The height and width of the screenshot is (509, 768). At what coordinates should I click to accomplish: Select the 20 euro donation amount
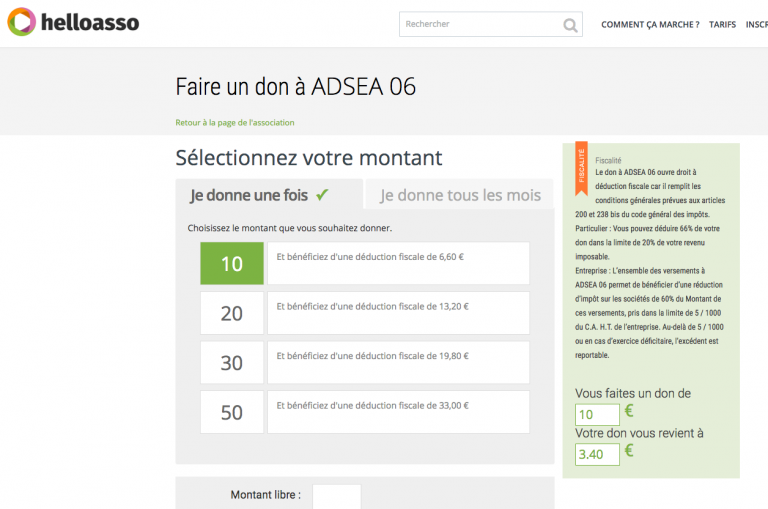coord(232,313)
